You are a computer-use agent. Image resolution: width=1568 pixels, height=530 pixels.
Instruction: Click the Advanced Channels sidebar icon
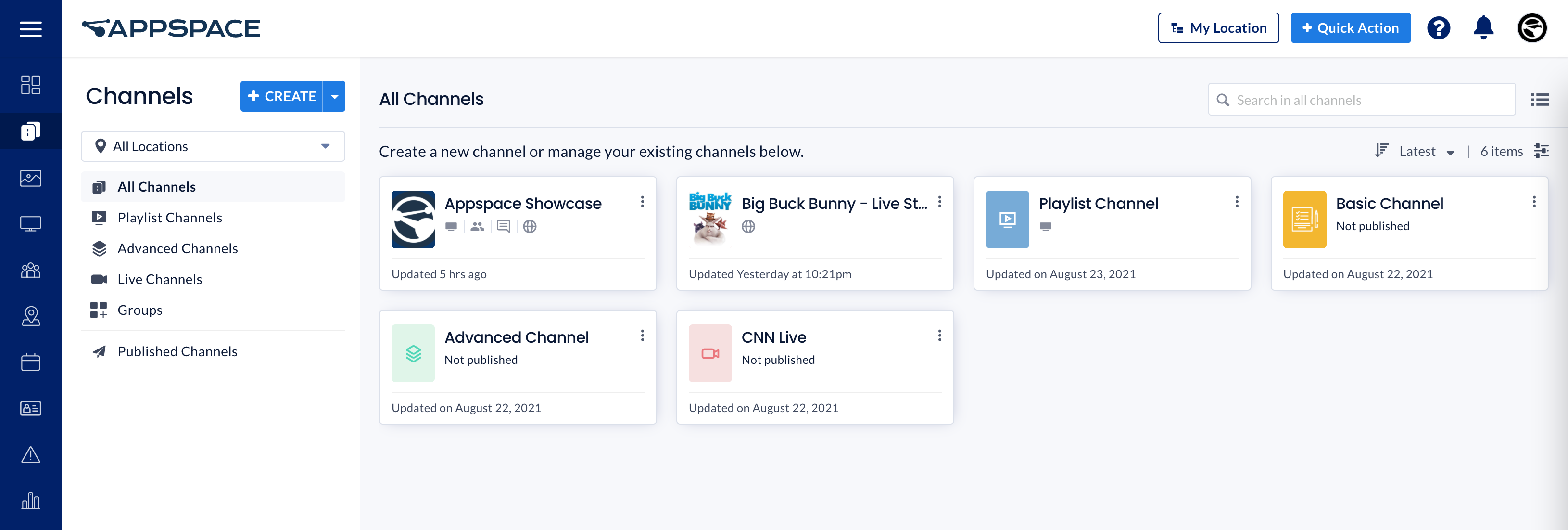click(x=99, y=248)
